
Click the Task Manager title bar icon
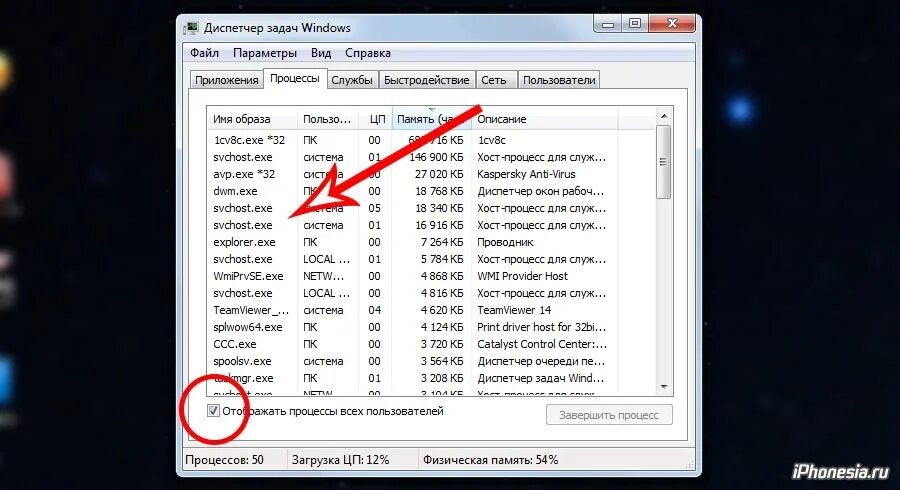coord(191,28)
